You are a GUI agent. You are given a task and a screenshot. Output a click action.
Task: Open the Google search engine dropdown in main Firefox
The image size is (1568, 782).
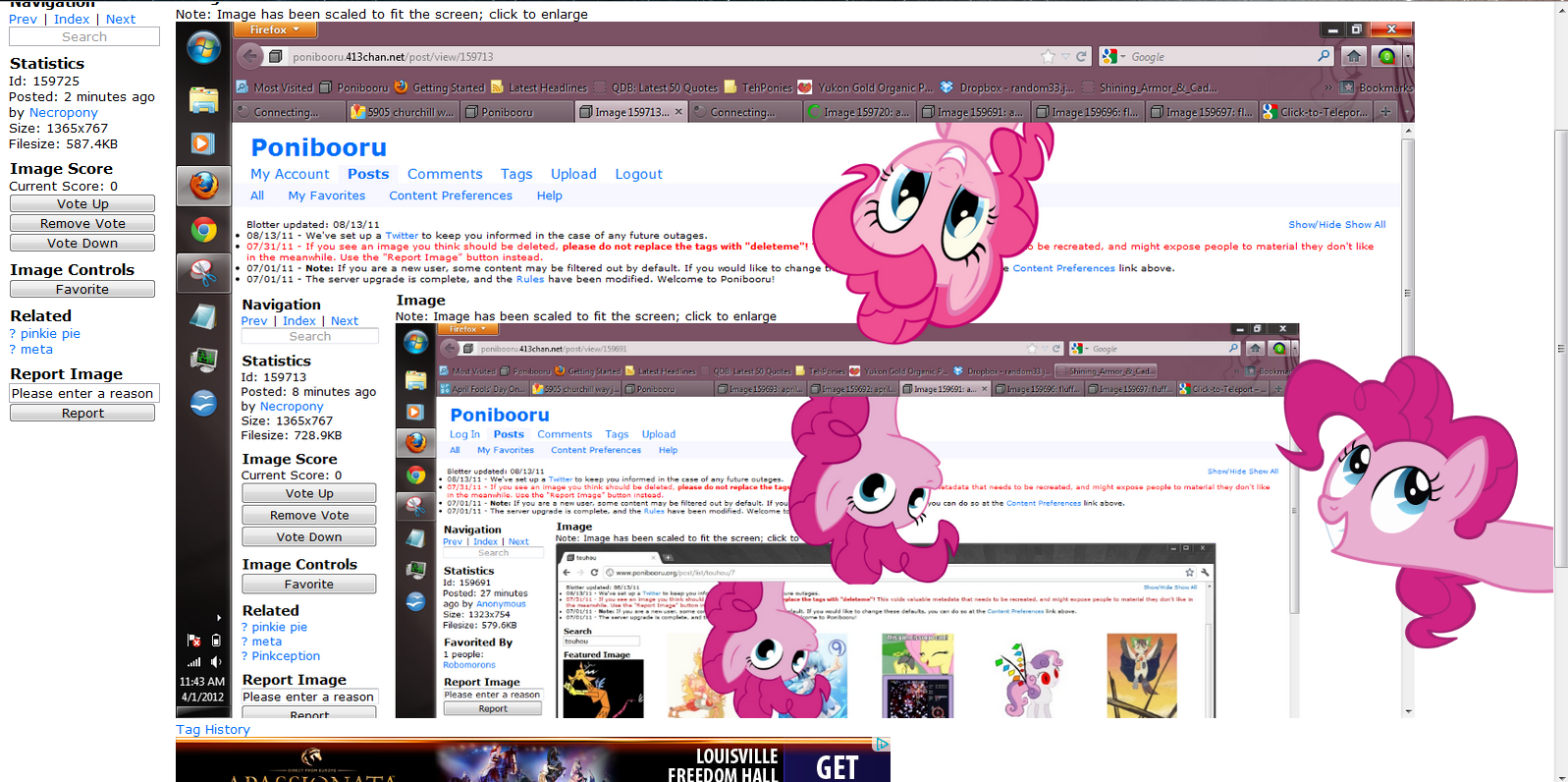1112,57
